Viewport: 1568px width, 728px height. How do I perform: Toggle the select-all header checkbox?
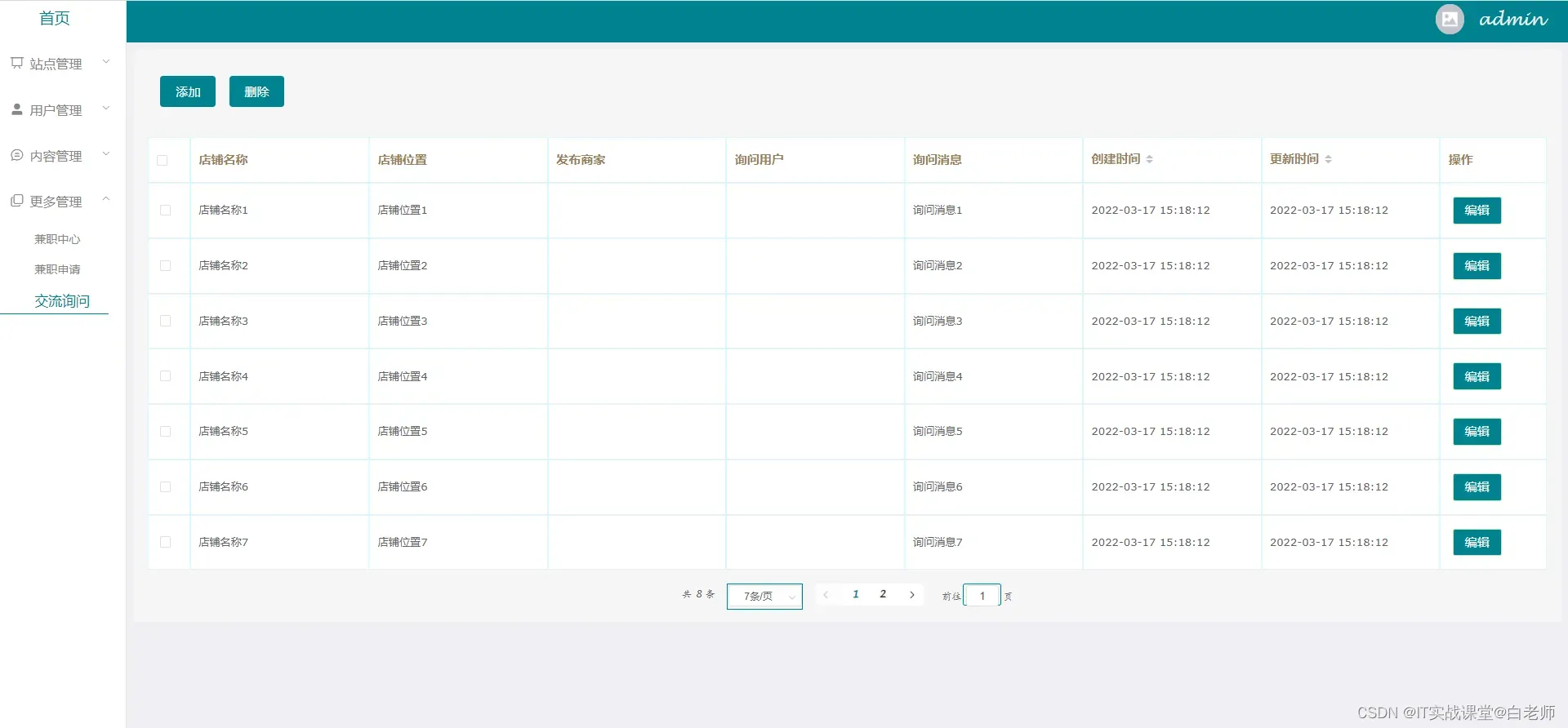click(163, 160)
